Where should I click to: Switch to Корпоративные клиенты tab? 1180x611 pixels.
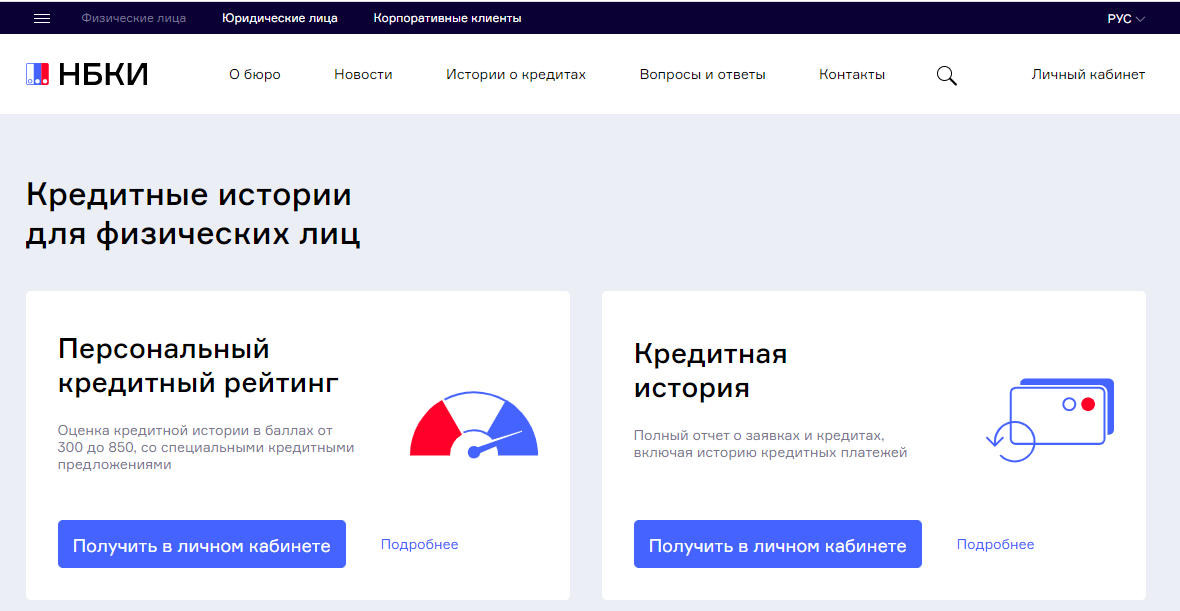448,18
